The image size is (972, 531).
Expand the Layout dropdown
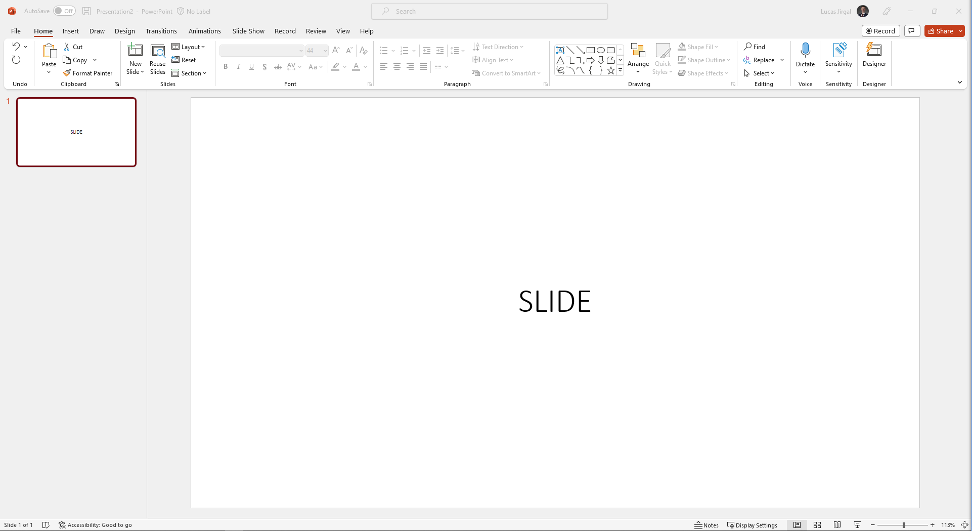pyautogui.click(x=188, y=47)
